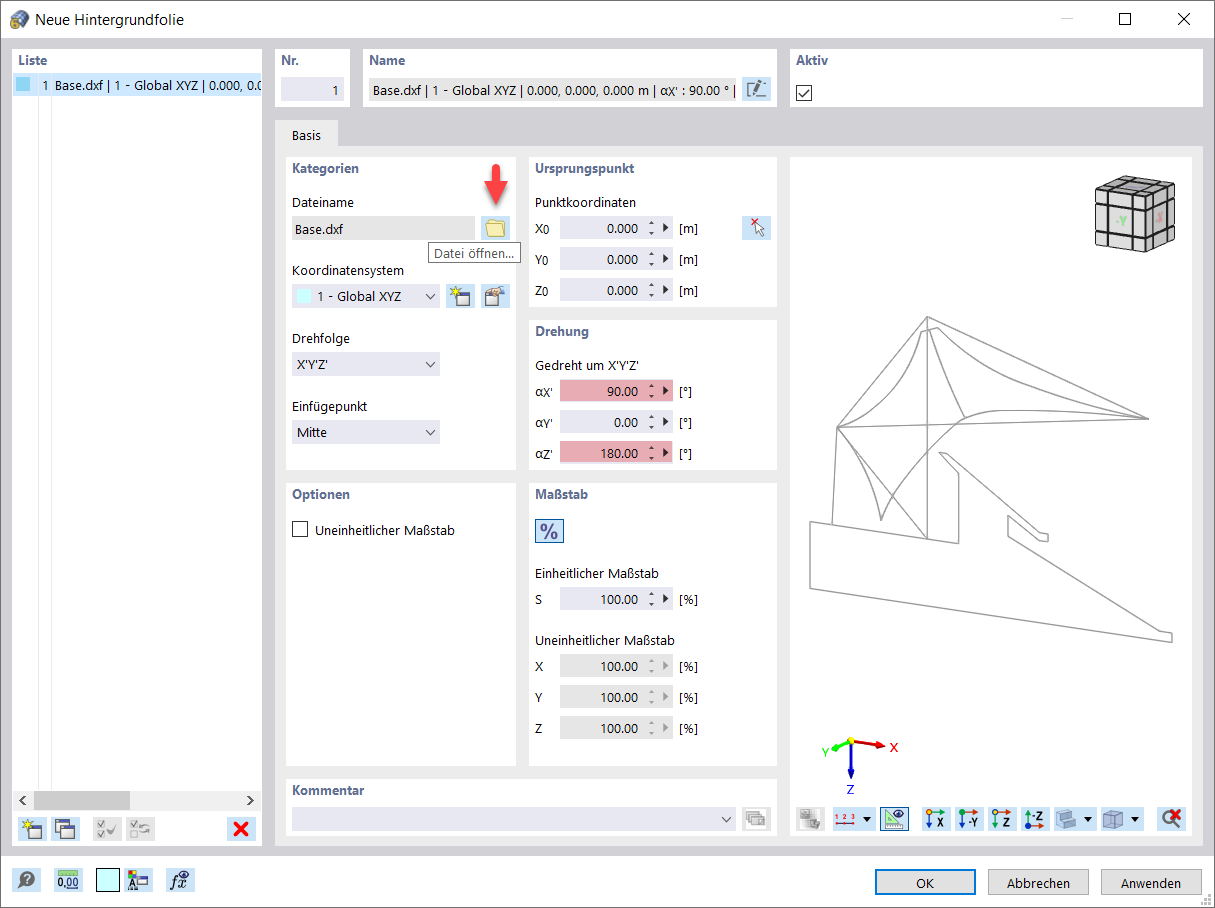Open help speech bubble icon
Image resolution: width=1215 pixels, height=908 pixels.
coord(26,880)
